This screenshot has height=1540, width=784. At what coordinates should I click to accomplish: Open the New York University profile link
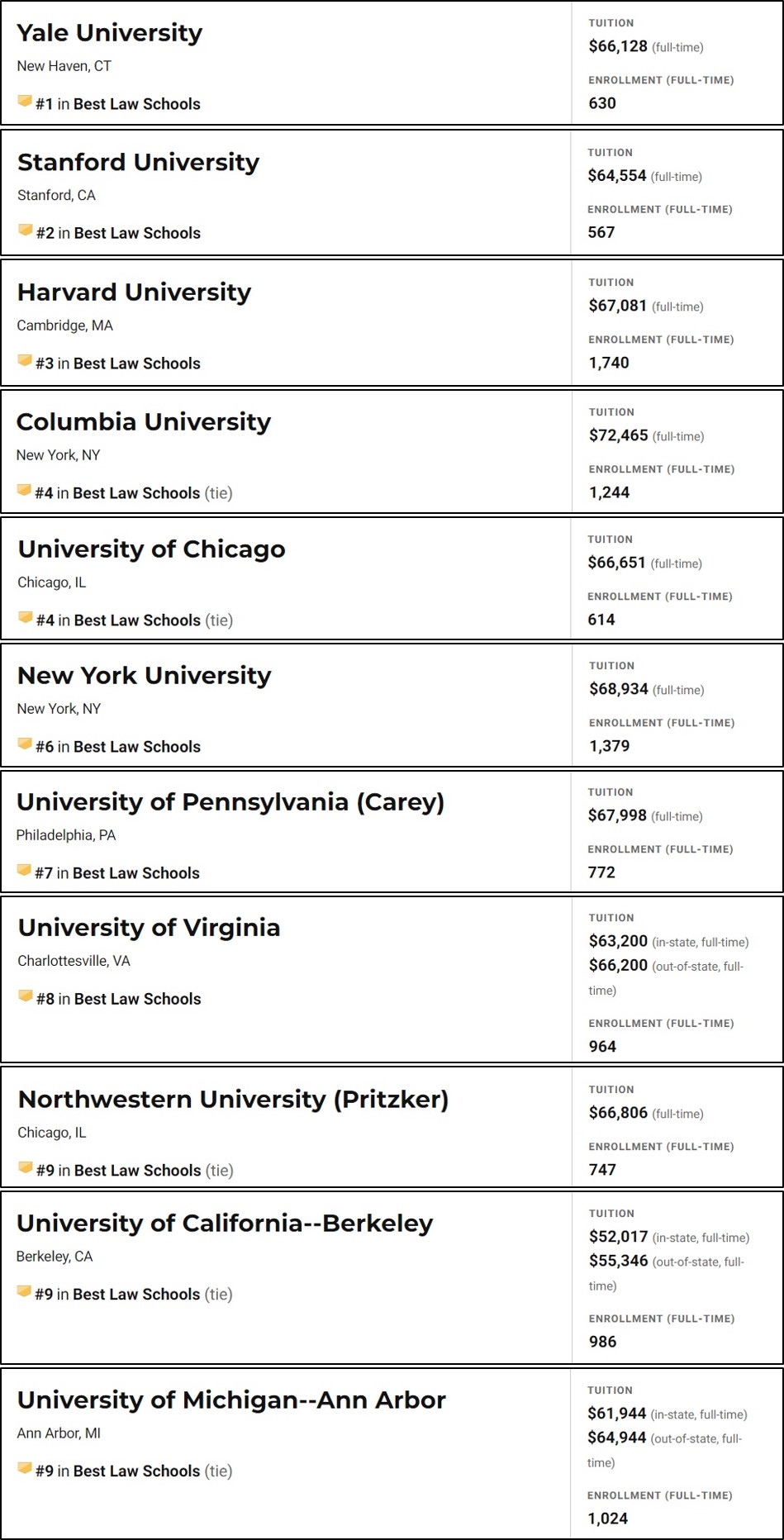pyautogui.click(x=145, y=676)
